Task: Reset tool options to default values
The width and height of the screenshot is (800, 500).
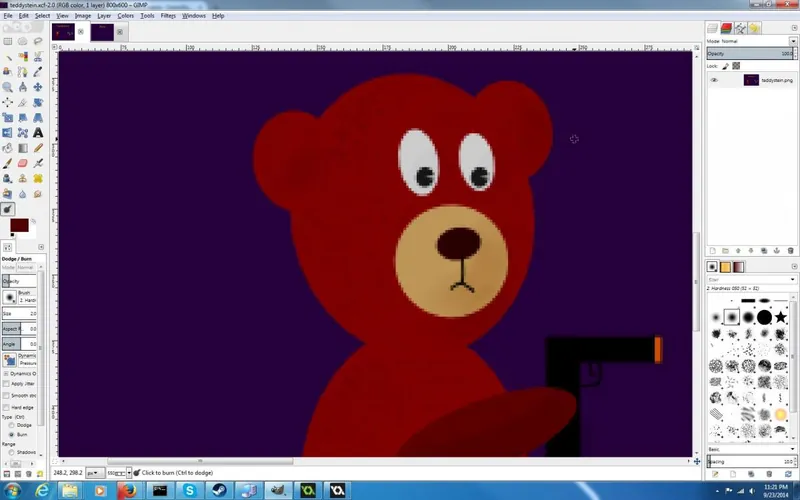Action: (x=40, y=474)
